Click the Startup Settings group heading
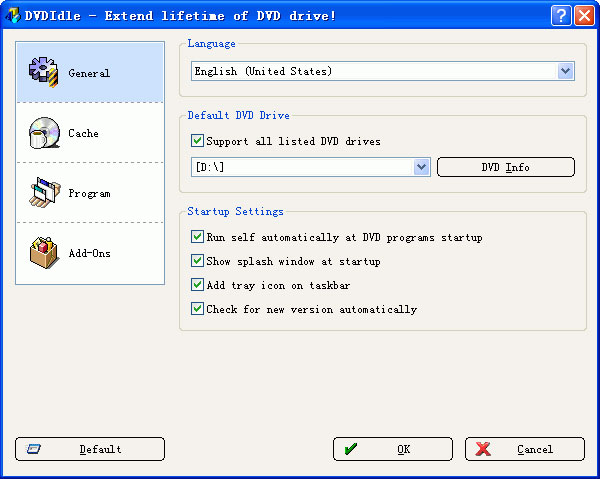 tap(235, 211)
